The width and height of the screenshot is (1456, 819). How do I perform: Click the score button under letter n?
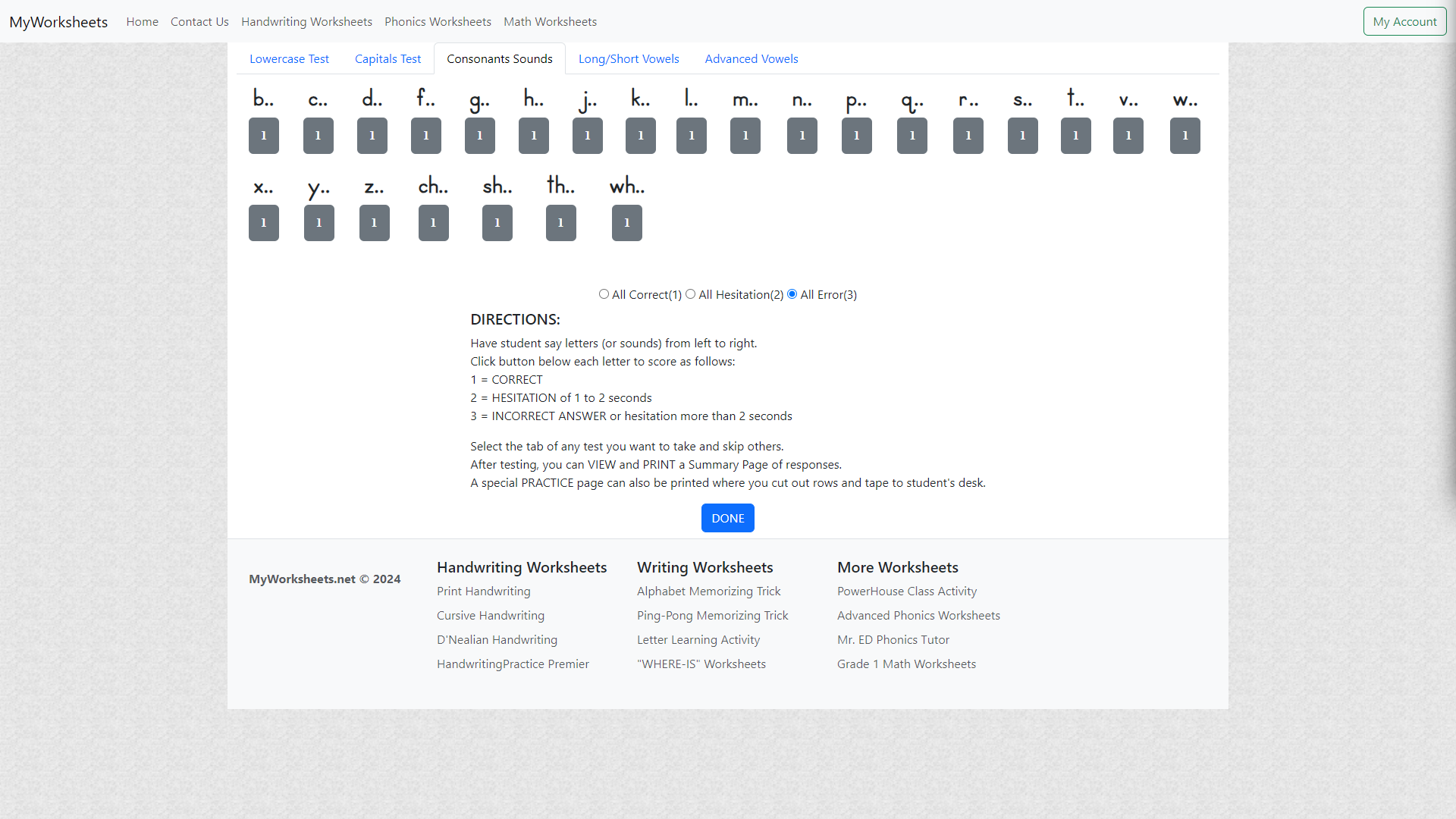coord(802,136)
